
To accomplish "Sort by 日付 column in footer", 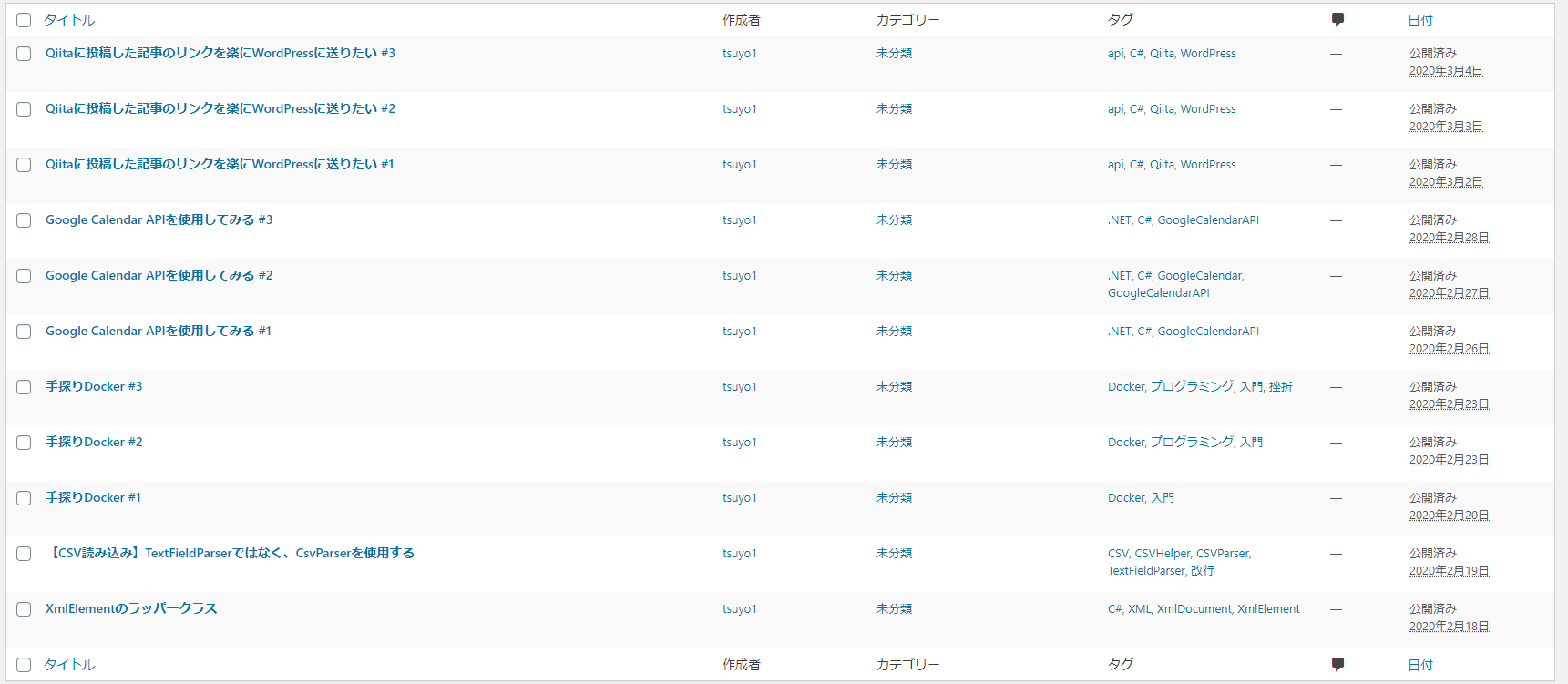I will [1420, 665].
